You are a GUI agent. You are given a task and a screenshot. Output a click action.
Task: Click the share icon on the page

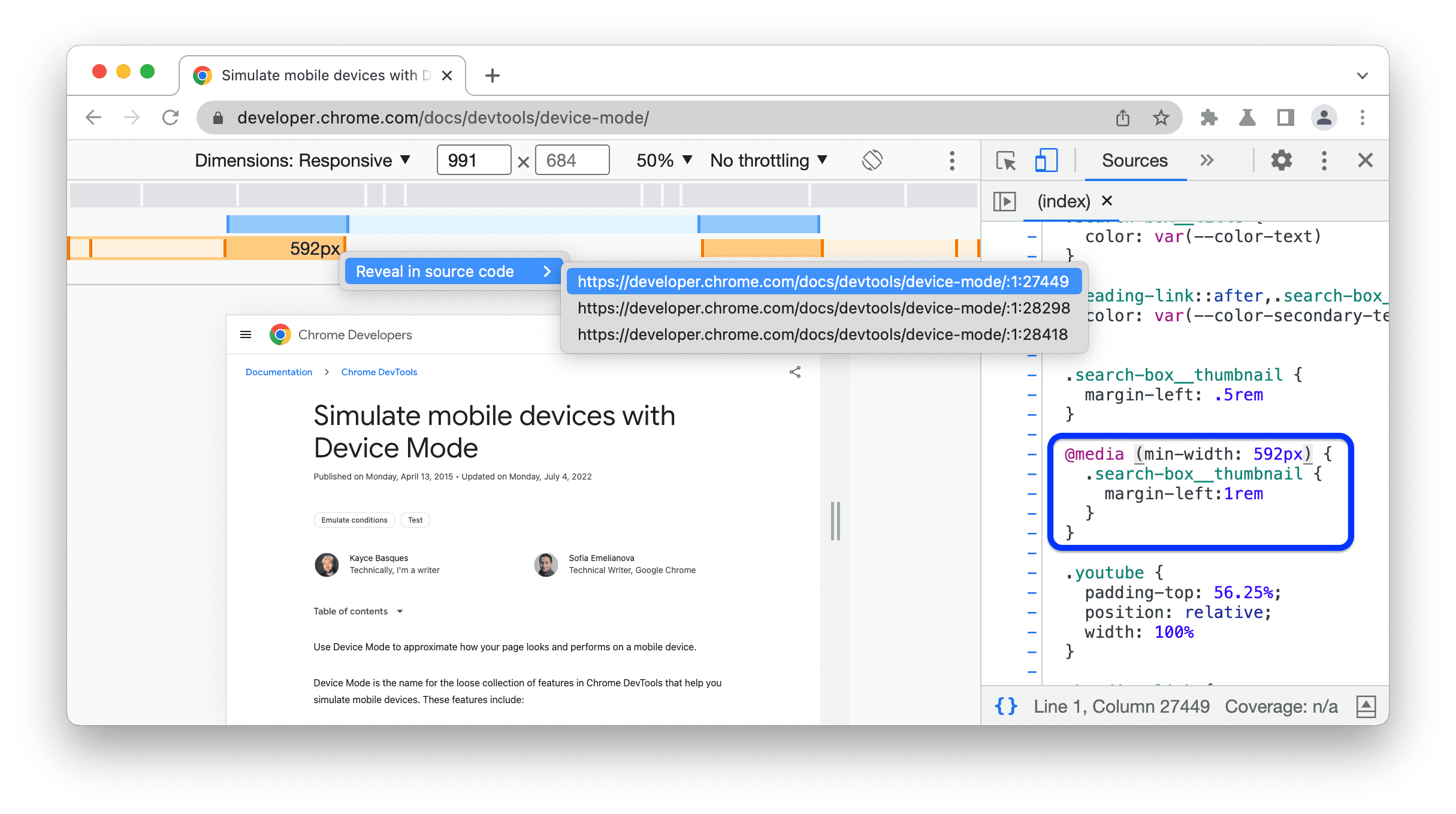(x=795, y=372)
